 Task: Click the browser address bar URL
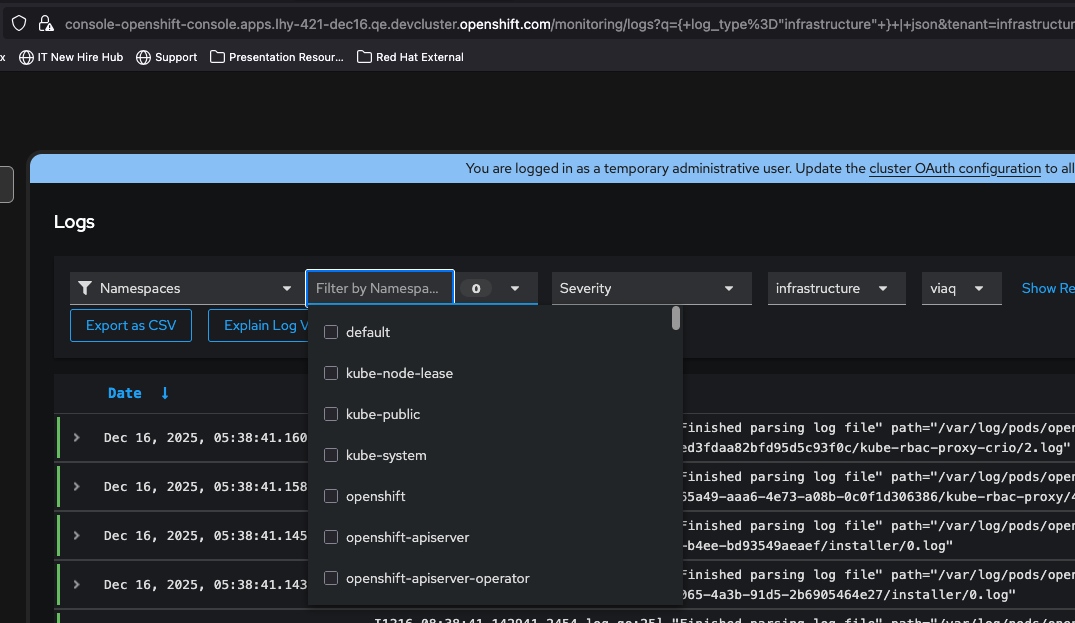pos(569,24)
